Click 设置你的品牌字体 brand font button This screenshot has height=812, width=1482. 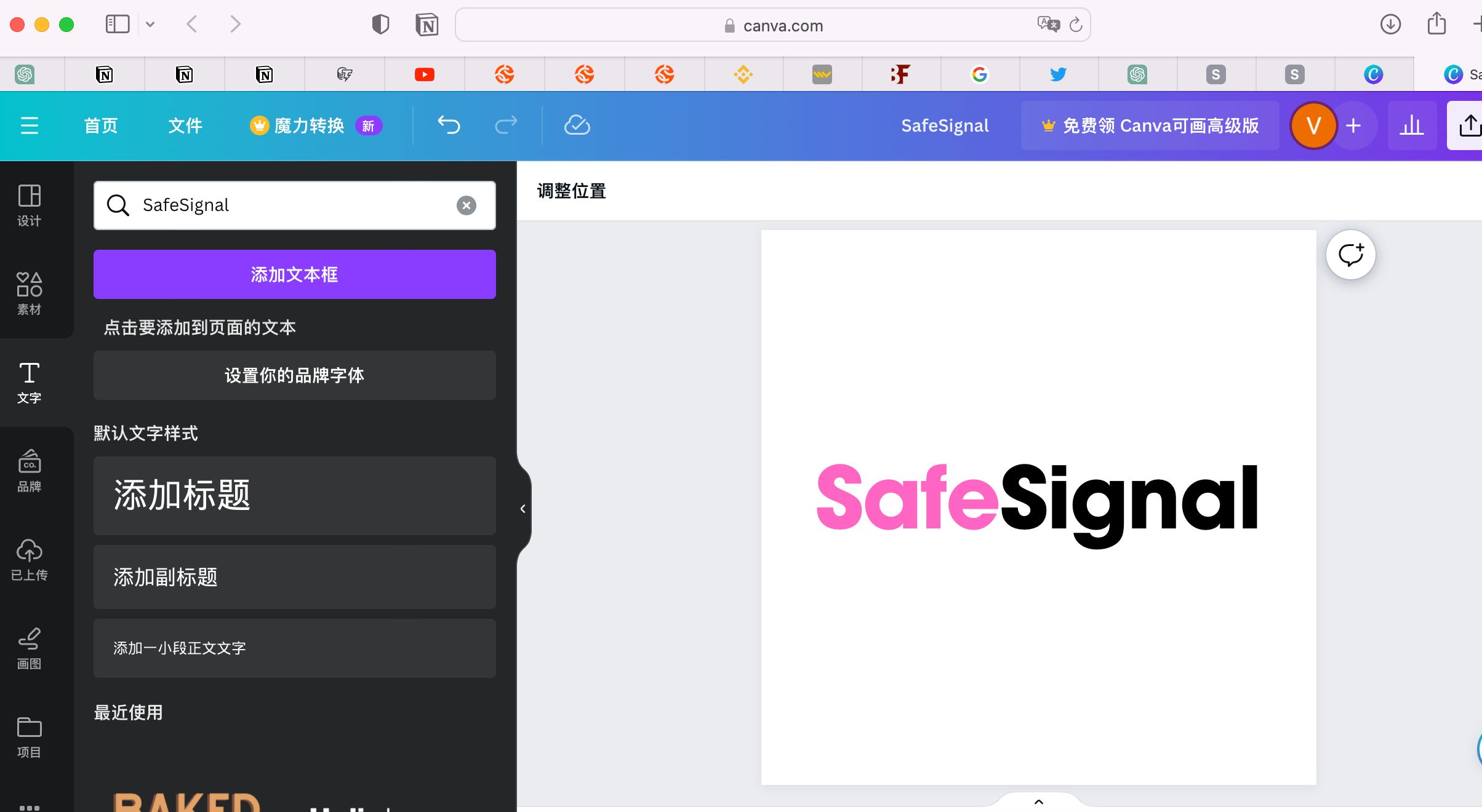coord(295,375)
